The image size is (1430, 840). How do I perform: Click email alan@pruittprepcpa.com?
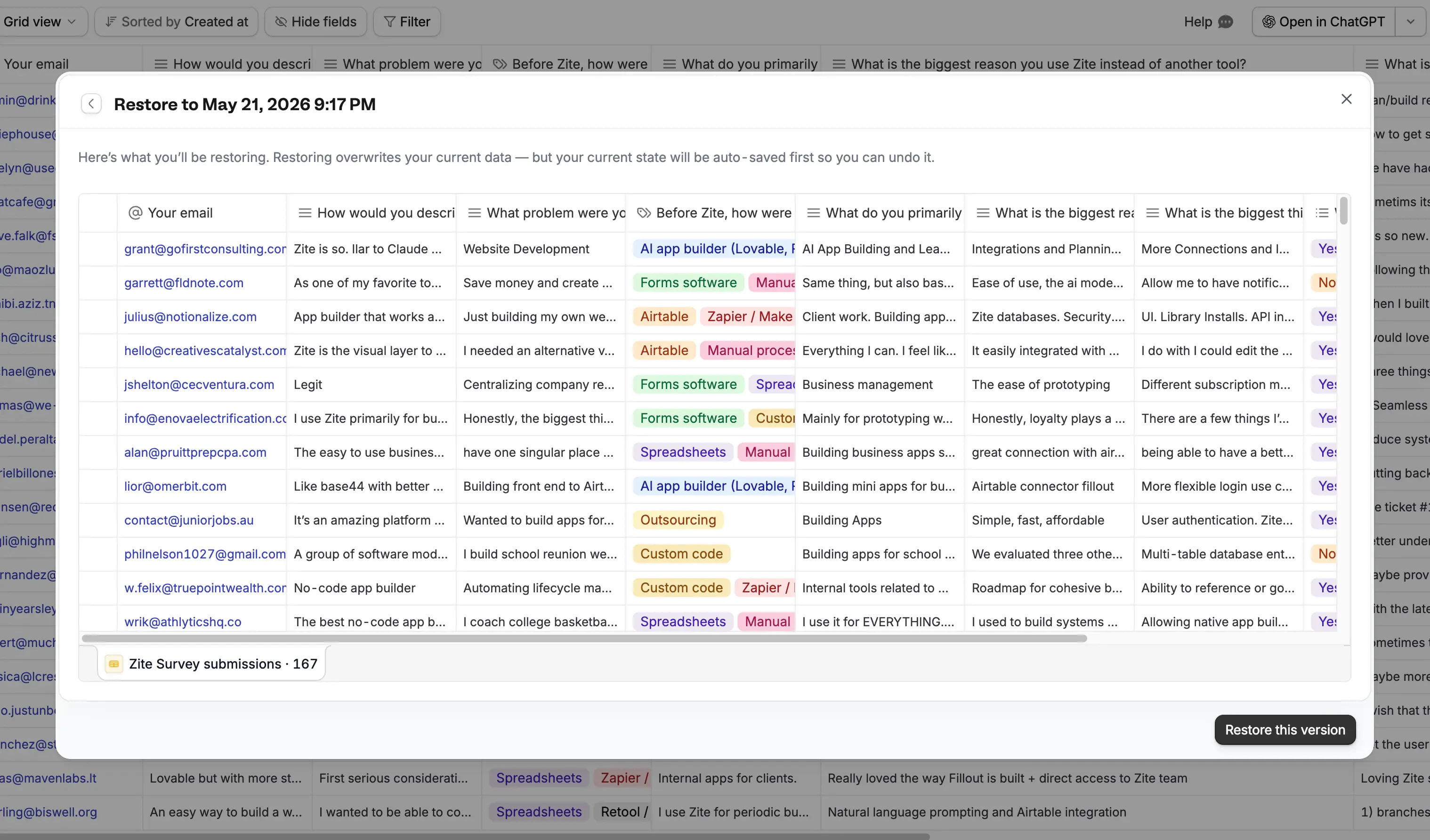(x=195, y=452)
